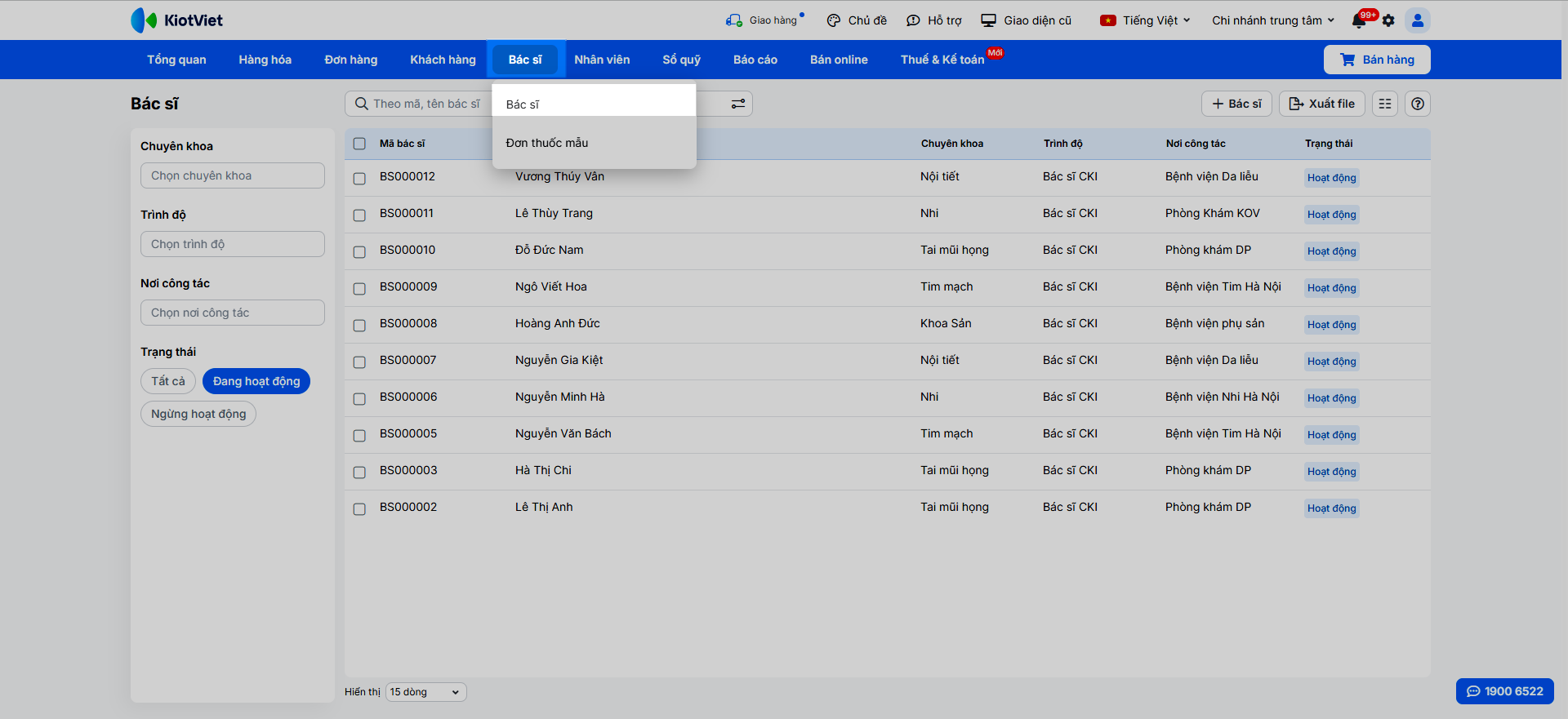Tick checkbox for BS000002
The height and width of the screenshot is (719, 1568).
[359, 508]
